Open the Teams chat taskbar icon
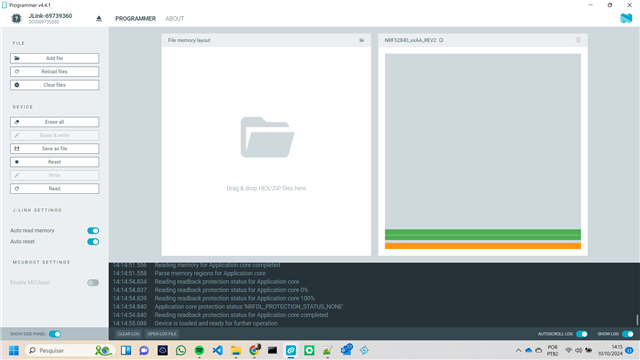 point(144,350)
